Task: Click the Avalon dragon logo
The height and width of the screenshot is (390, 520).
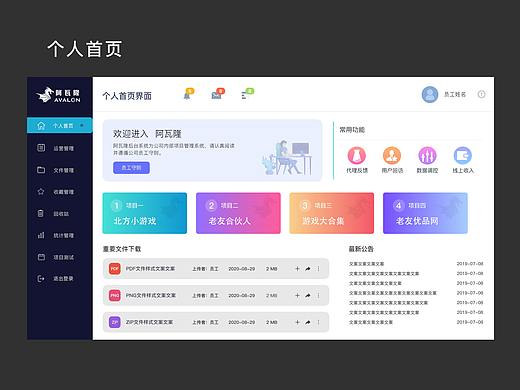Action: pos(58,95)
